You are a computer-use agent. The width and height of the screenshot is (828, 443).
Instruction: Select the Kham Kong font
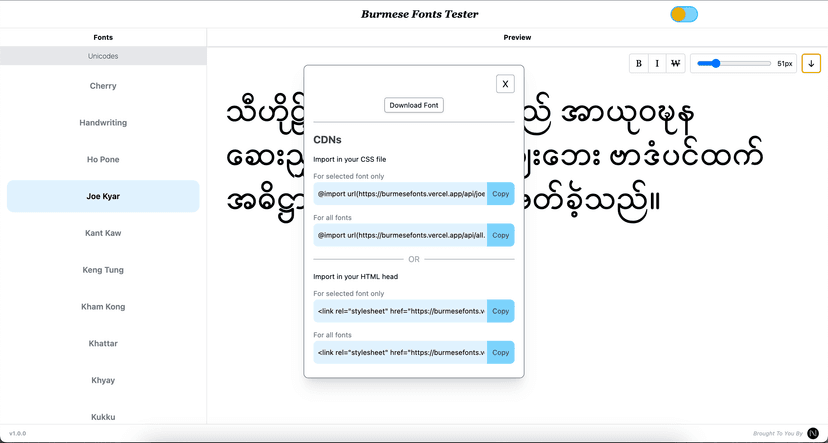[103, 307]
